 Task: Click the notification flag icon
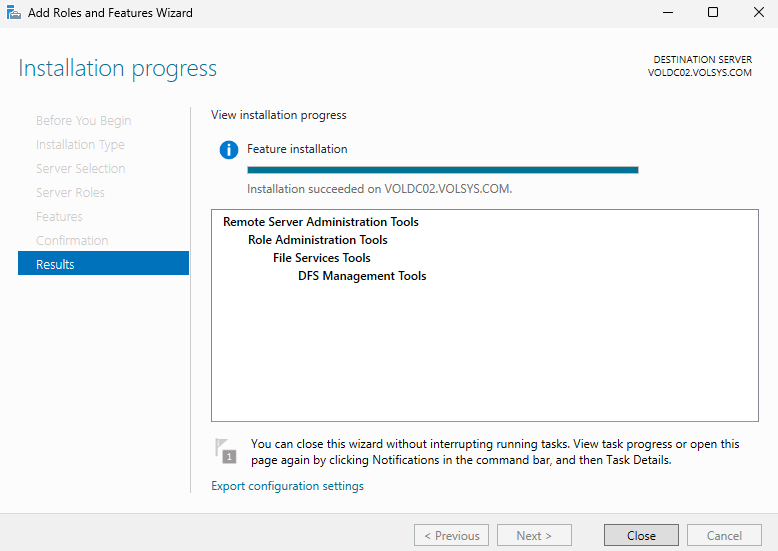pyautogui.click(x=227, y=450)
